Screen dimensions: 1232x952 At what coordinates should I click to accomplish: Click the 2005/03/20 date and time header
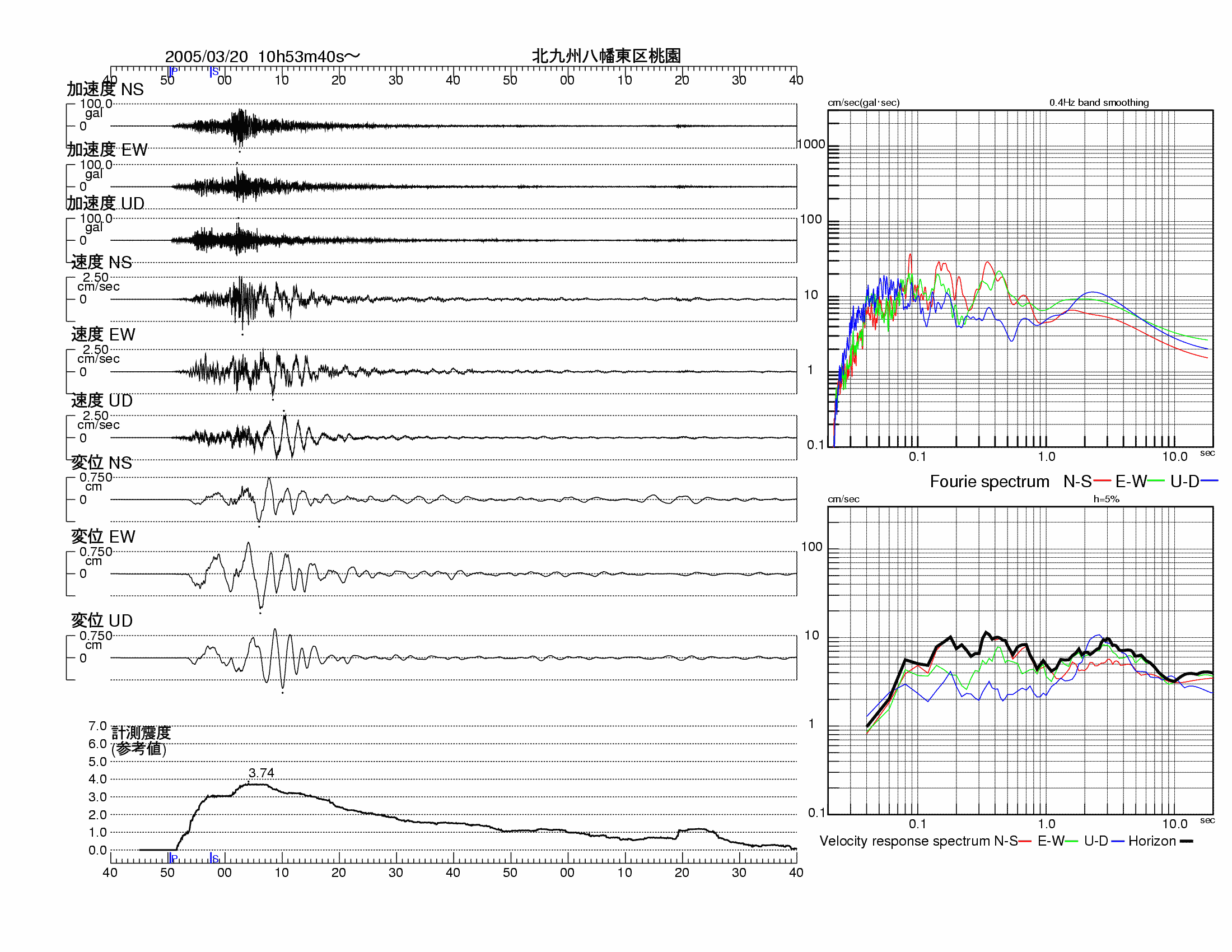[262, 57]
